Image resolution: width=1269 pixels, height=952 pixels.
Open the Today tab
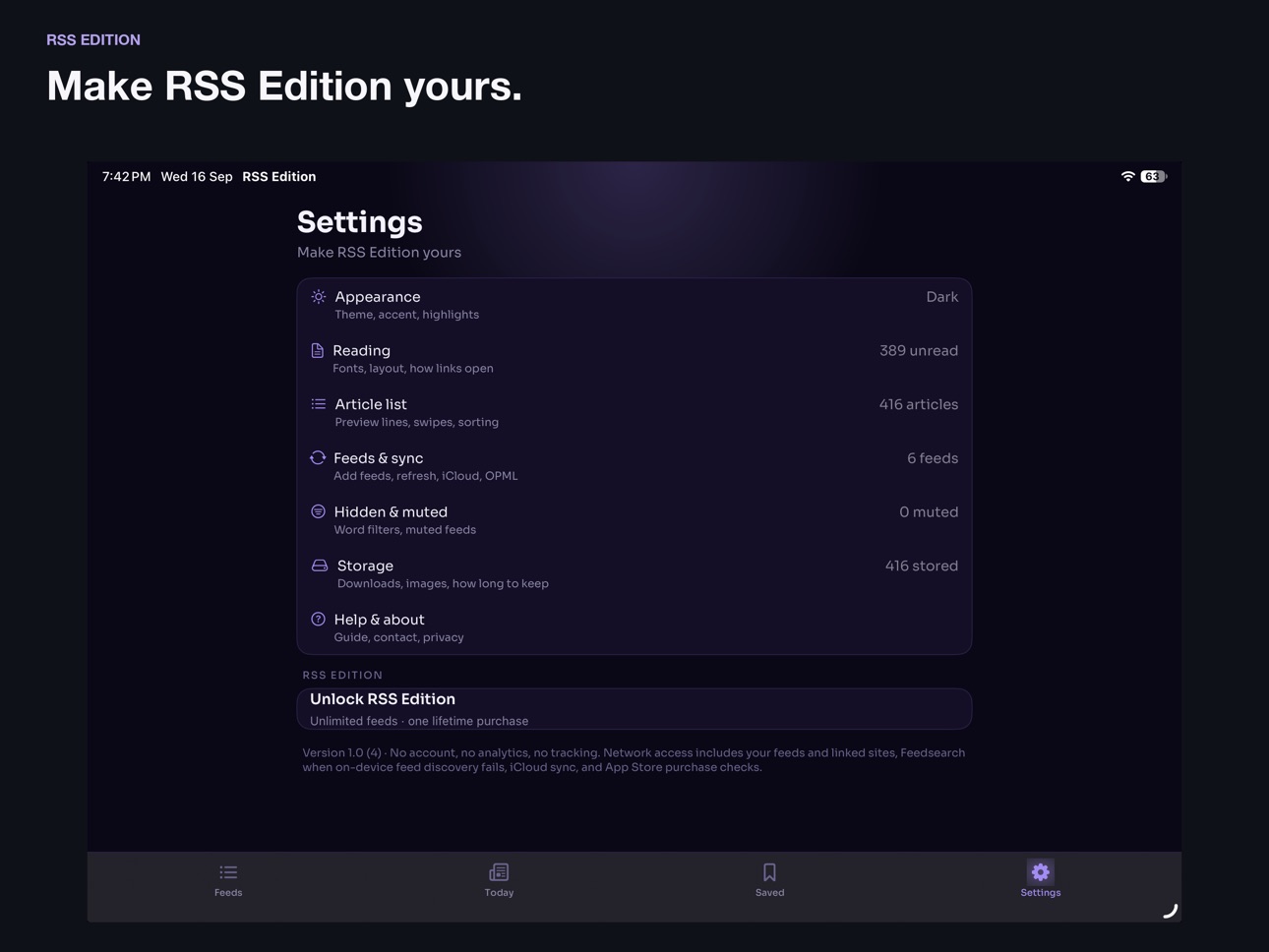coord(499,880)
